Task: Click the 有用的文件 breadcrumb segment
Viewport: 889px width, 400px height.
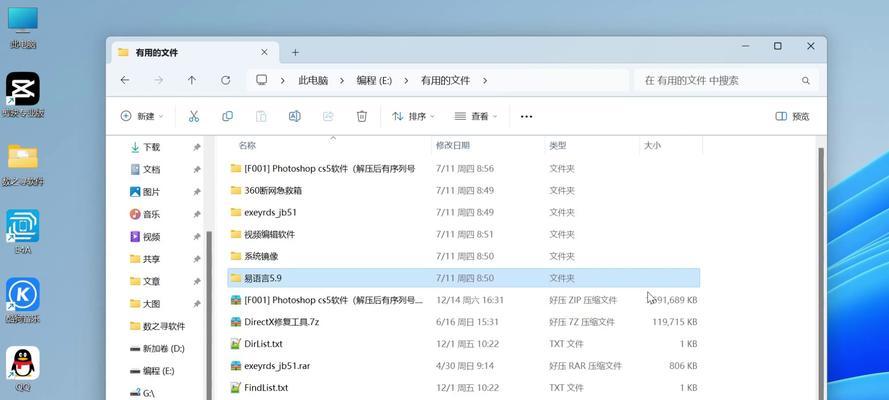Action: [x=445, y=80]
